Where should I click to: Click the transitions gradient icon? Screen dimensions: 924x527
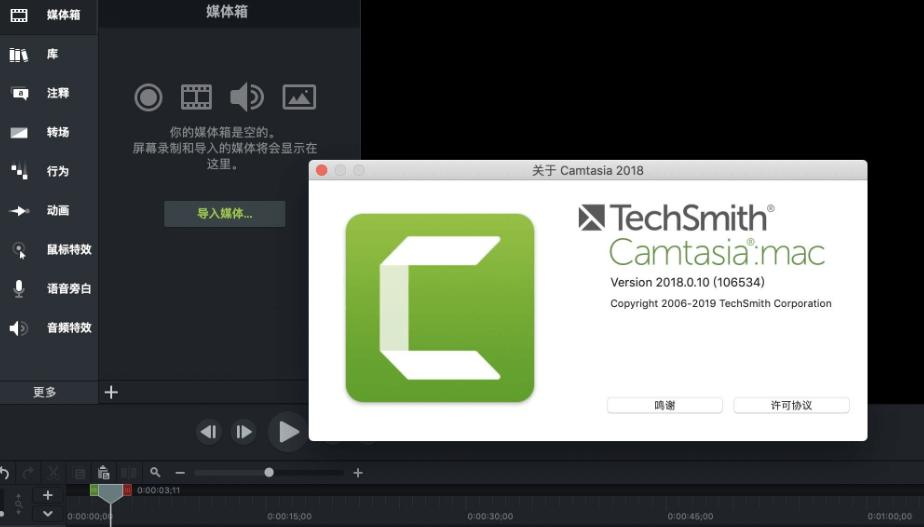19,133
